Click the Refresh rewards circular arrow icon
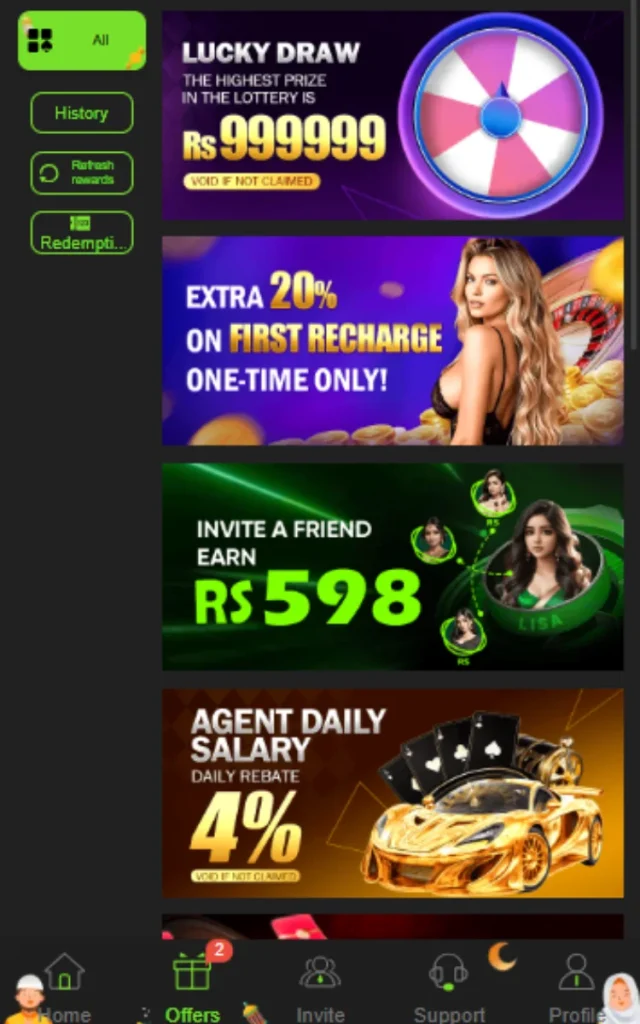Image resolution: width=640 pixels, height=1024 pixels. (x=49, y=174)
